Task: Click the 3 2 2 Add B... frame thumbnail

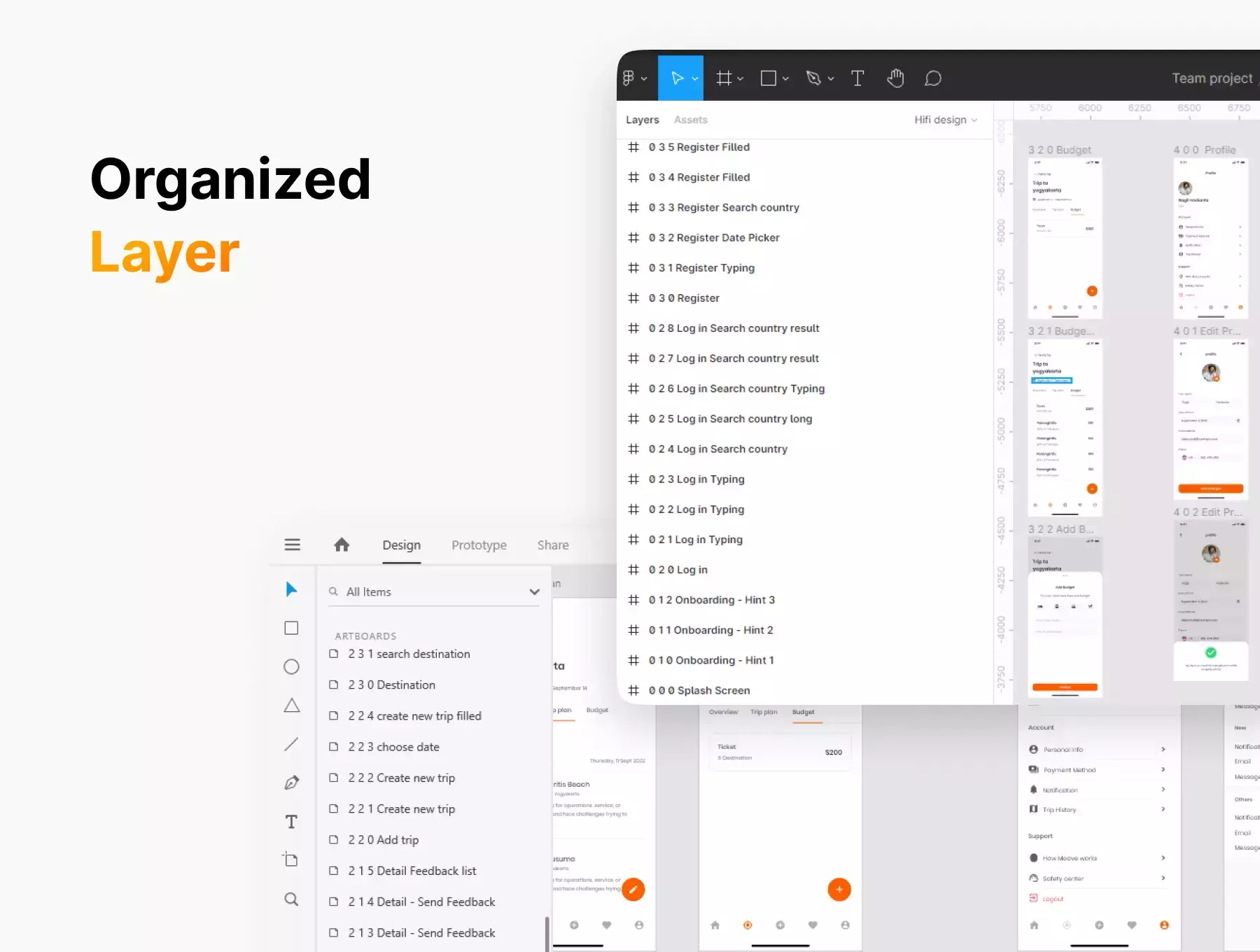Action: tap(1065, 617)
